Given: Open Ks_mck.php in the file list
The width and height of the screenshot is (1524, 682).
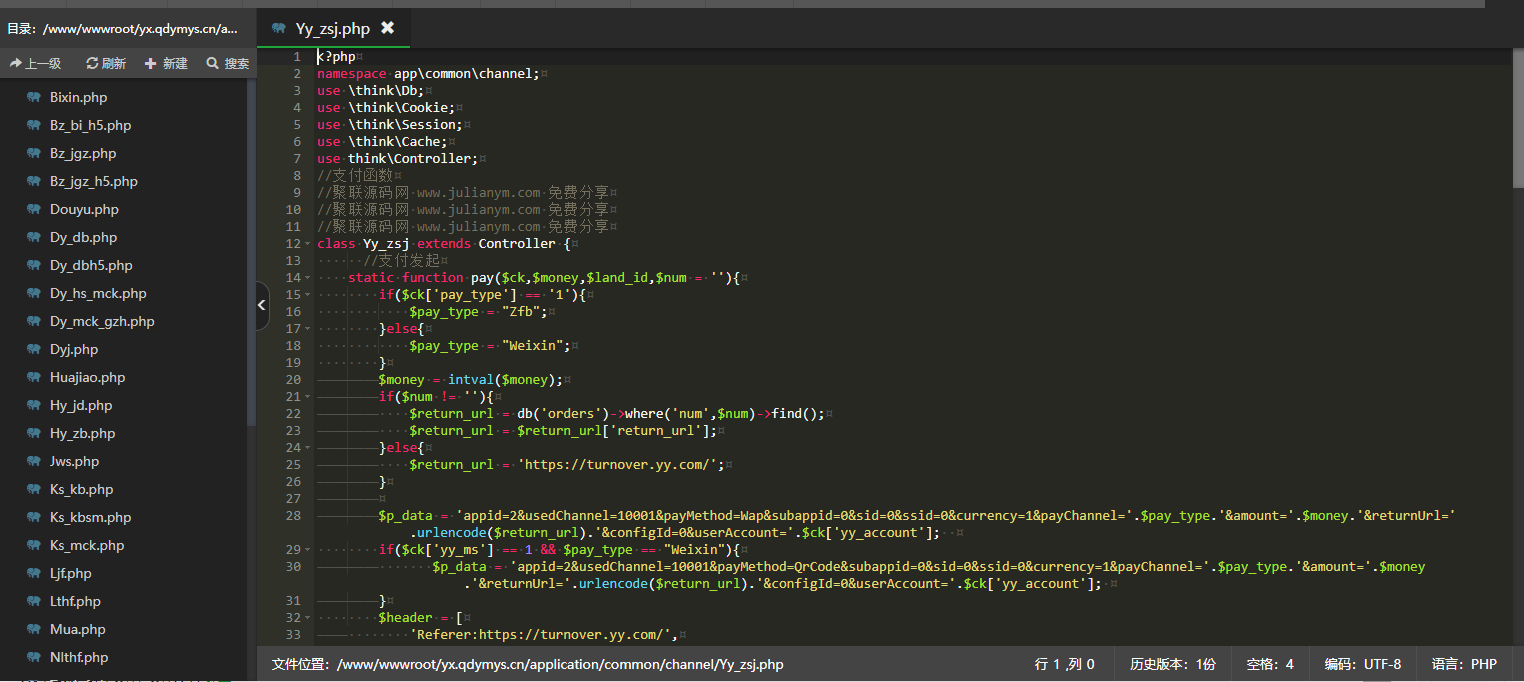Looking at the screenshot, I should pyautogui.click(x=87, y=545).
